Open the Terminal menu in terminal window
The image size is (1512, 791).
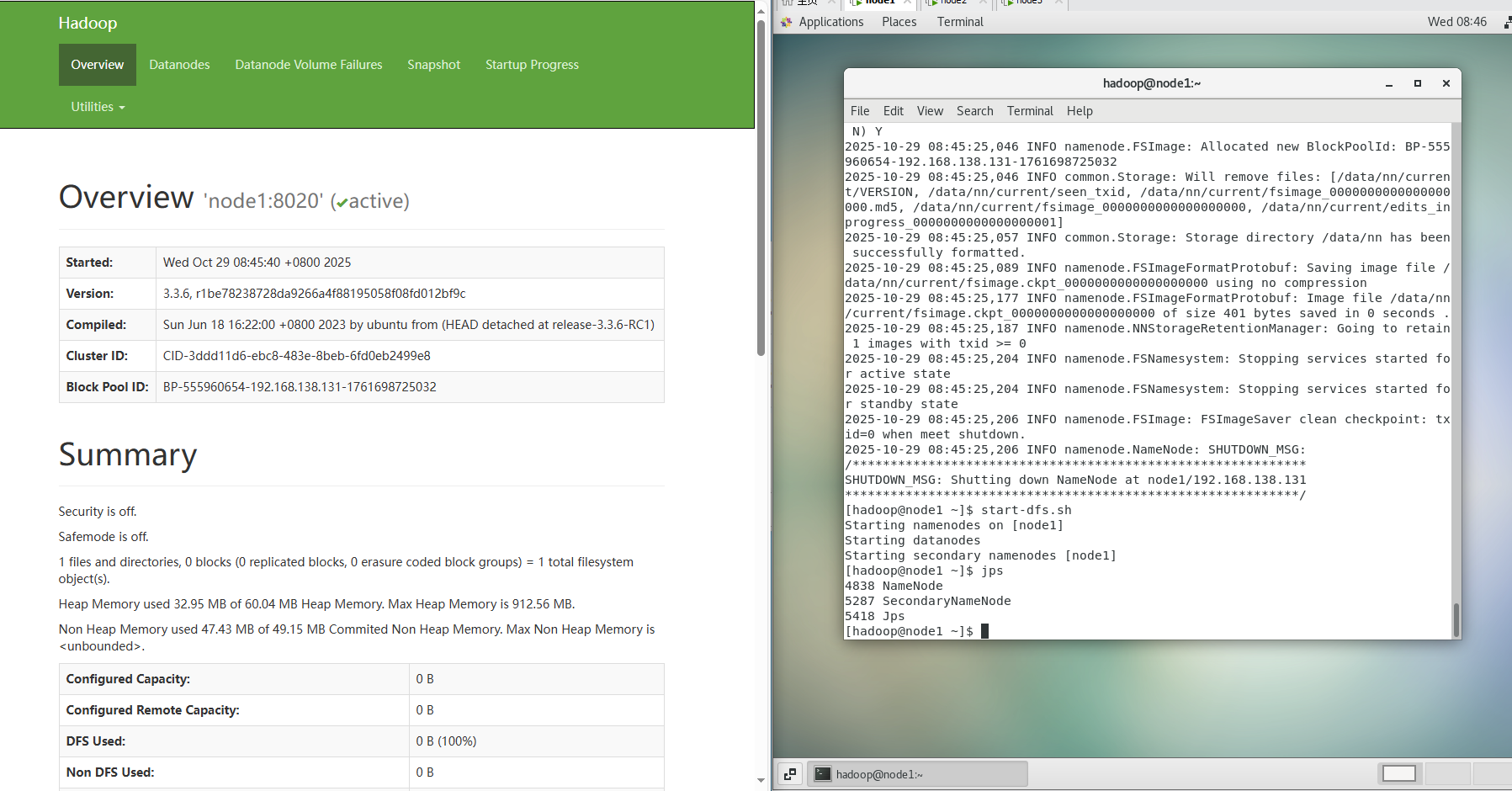[x=1030, y=111]
